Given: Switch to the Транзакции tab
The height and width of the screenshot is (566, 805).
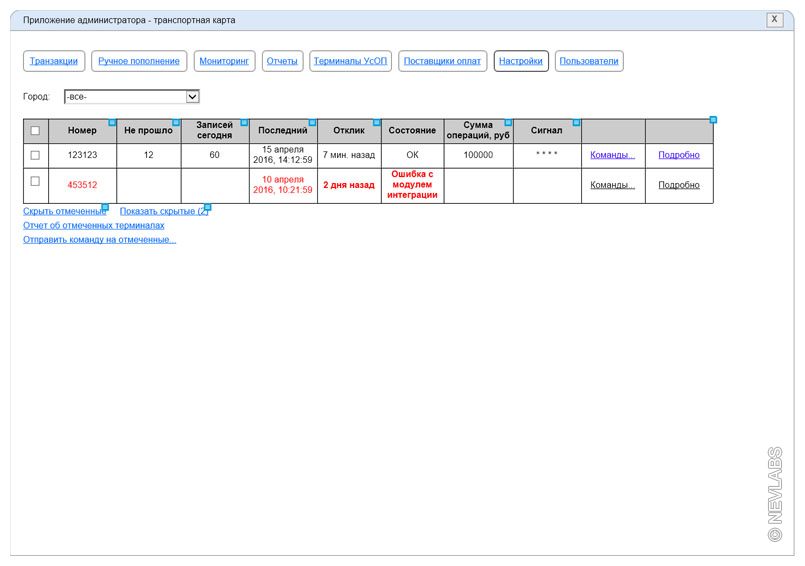Looking at the screenshot, I should [x=53, y=61].
